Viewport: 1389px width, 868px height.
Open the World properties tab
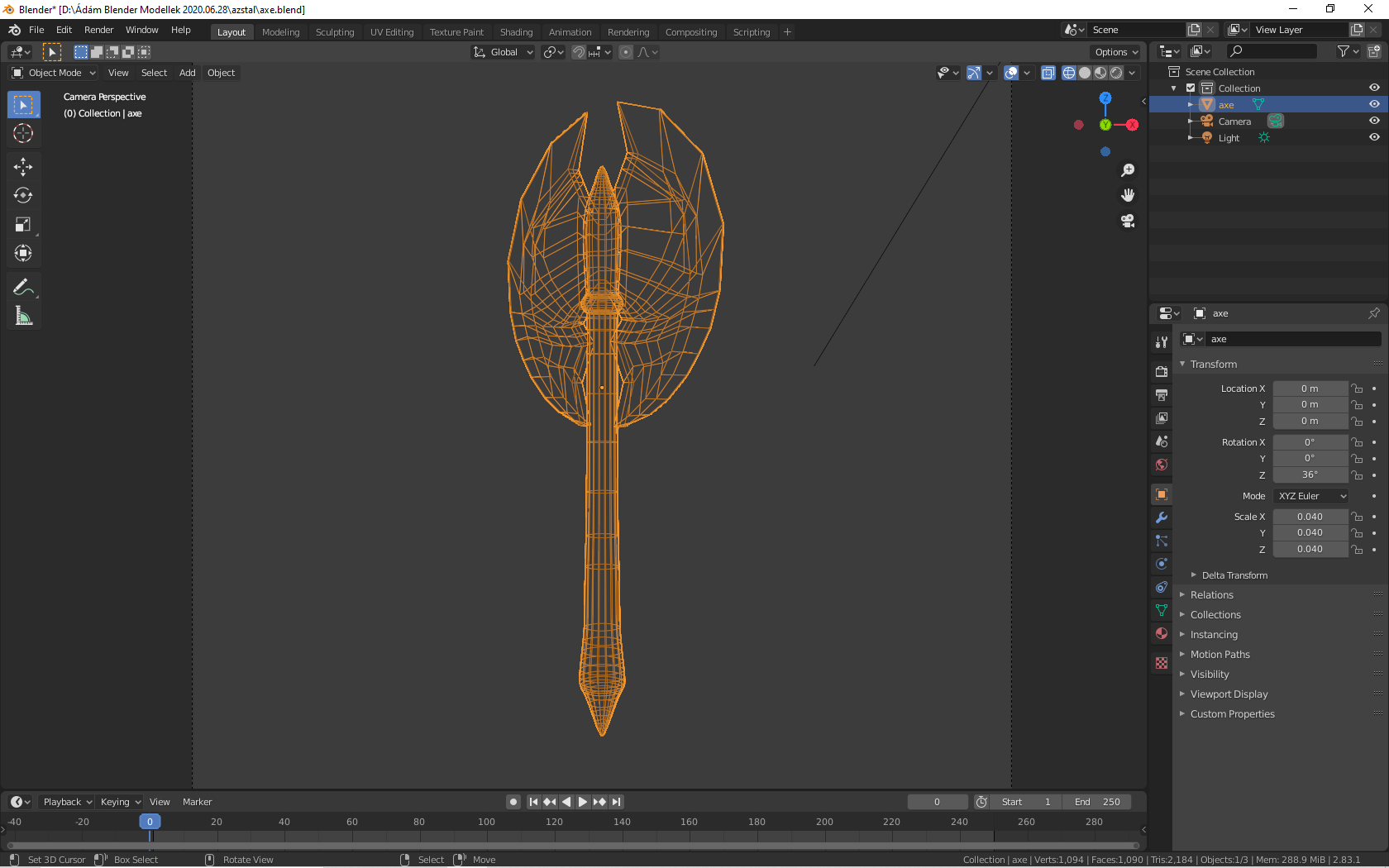coord(1161,465)
